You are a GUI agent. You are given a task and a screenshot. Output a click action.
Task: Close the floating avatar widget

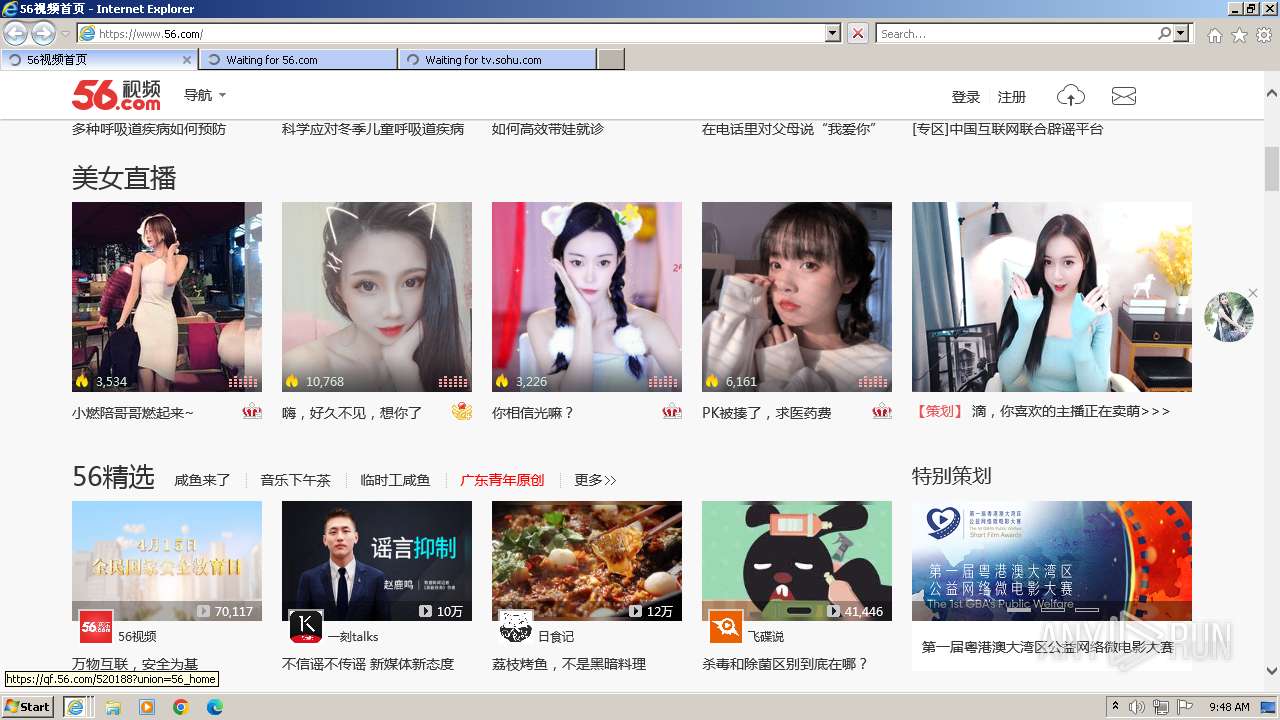[x=1251, y=295]
